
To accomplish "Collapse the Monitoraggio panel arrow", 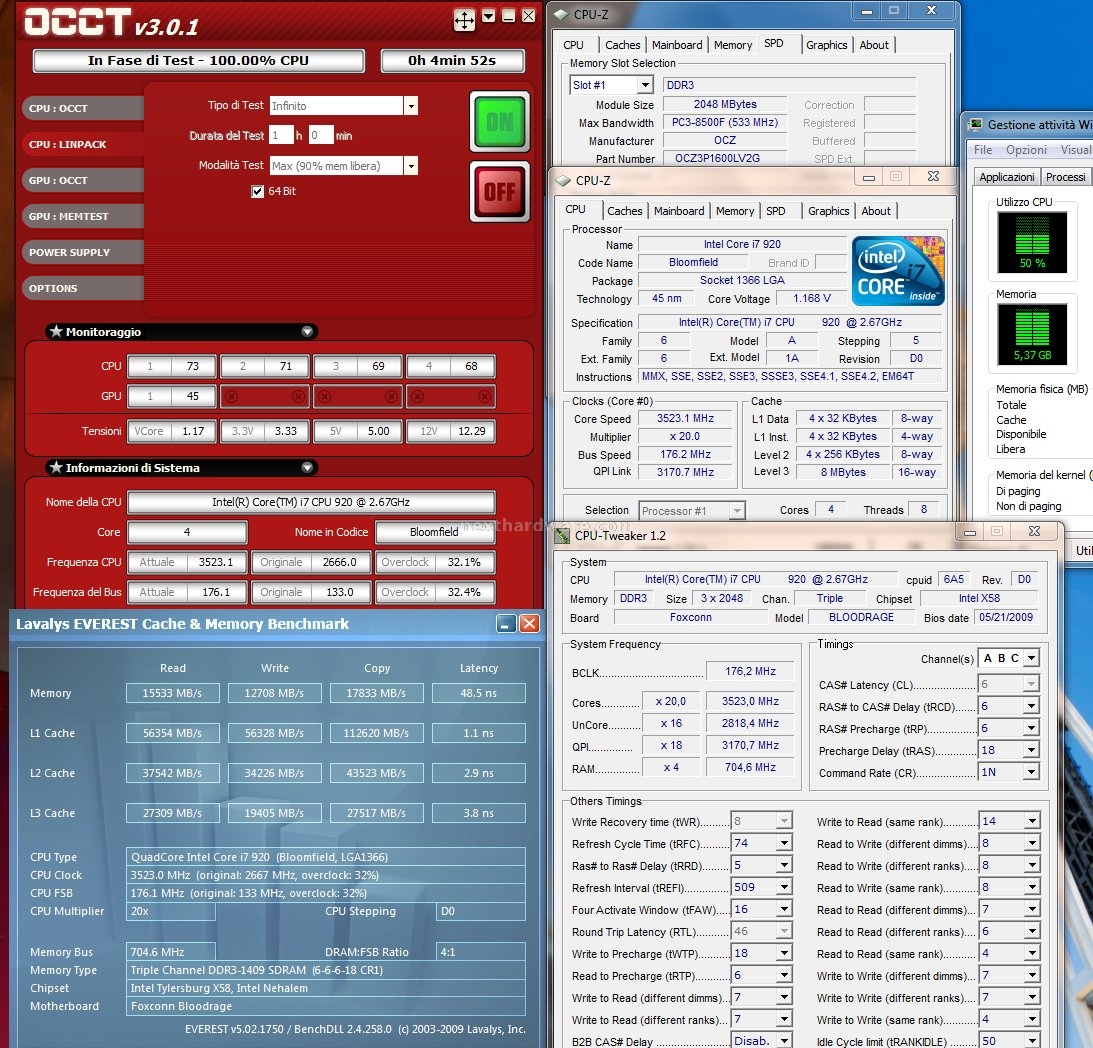I will tap(307, 332).
